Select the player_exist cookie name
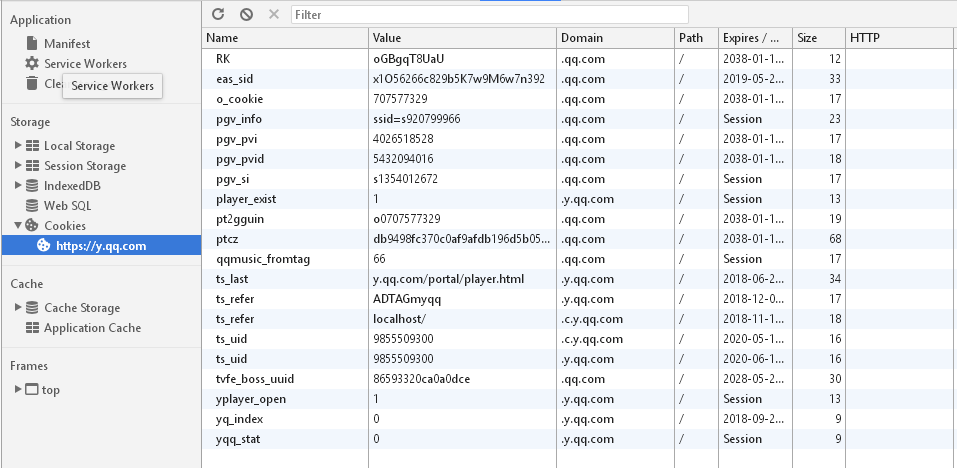Image resolution: width=957 pixels, height=468 pixels. coord(246,199)
